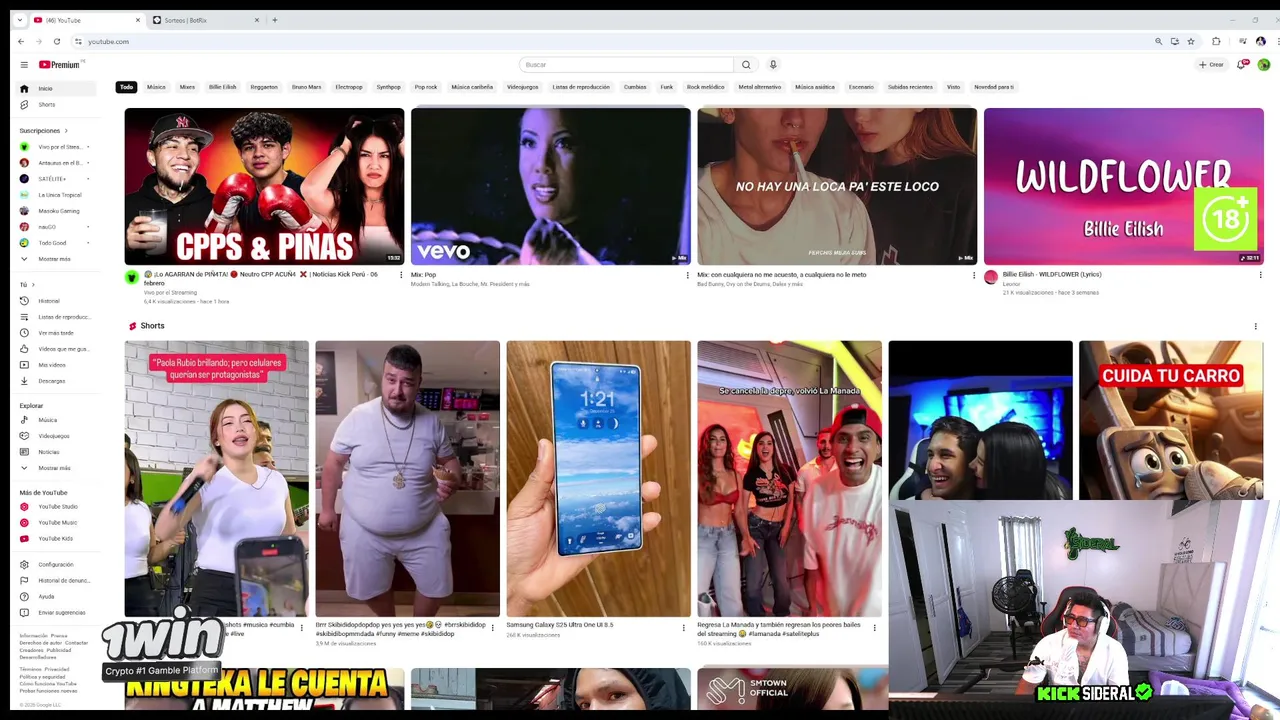The height and width of the screenshot is (720, 1280).
Task: Open the CUIDA TU CARRO short
Action: (1171, 420)
